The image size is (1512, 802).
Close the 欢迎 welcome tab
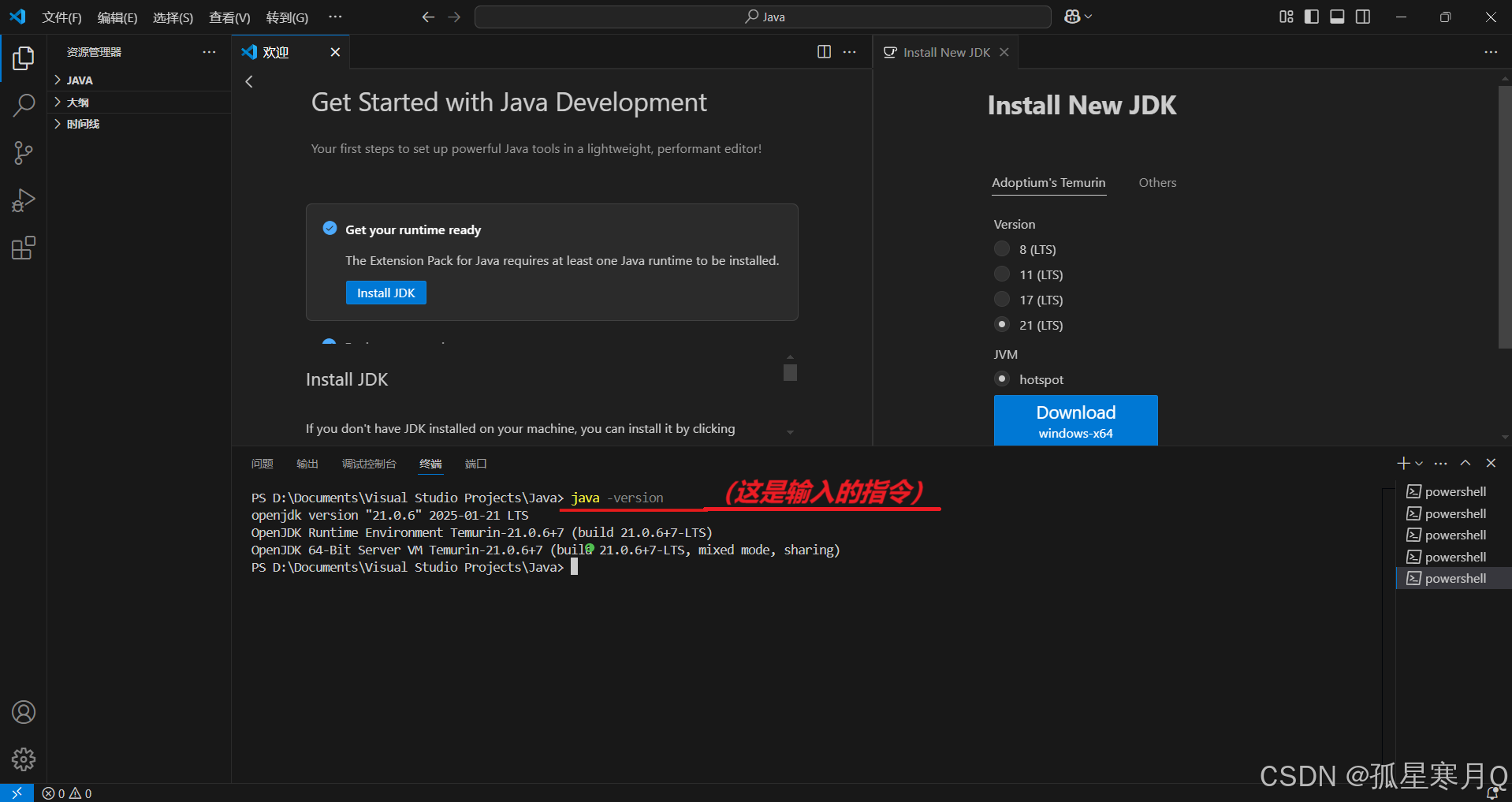335,52
